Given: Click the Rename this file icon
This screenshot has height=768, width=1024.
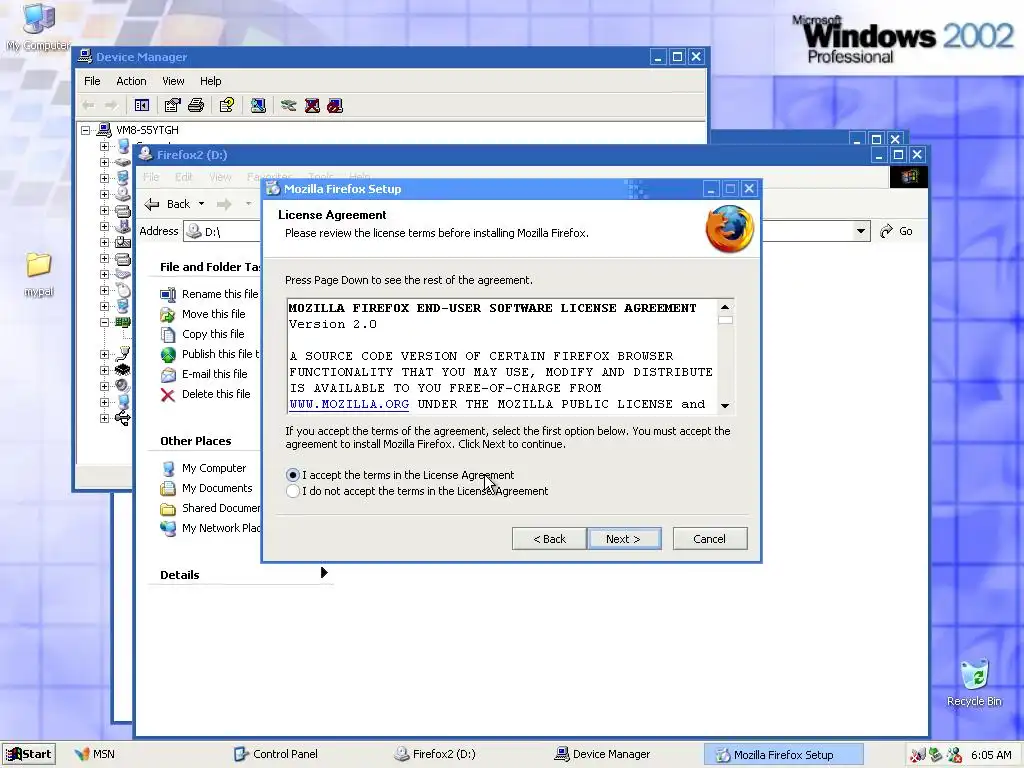Looking at the screenshot, I should click(x=168, y=295).
